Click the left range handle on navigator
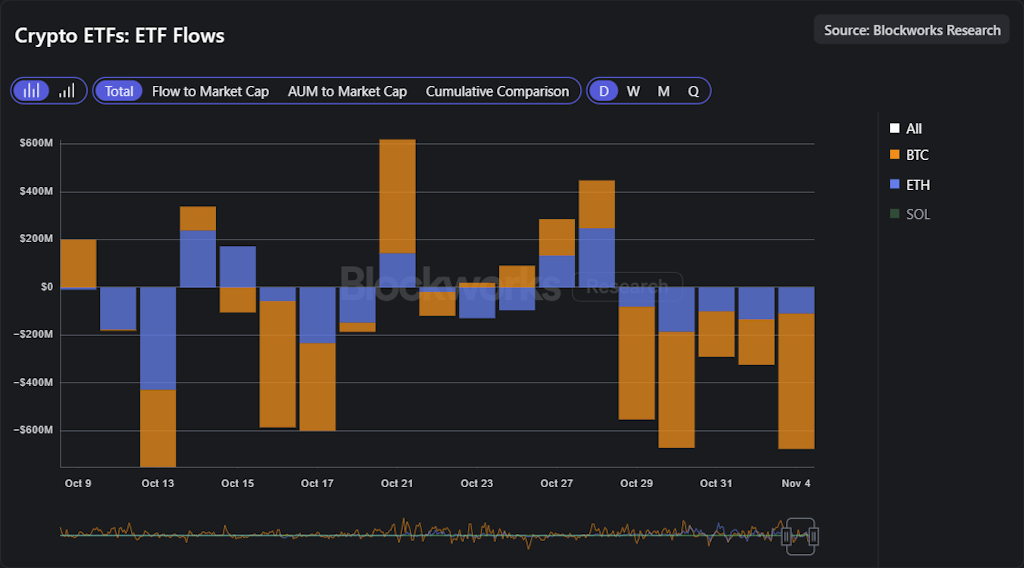 (788, 536)
